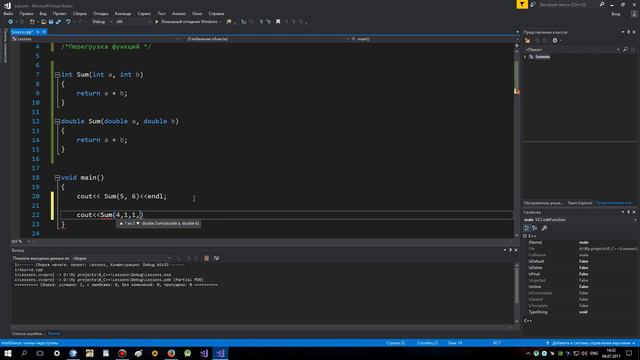
Task: Click Property Pages wrench icon
Action: click(x=544, y=228)
